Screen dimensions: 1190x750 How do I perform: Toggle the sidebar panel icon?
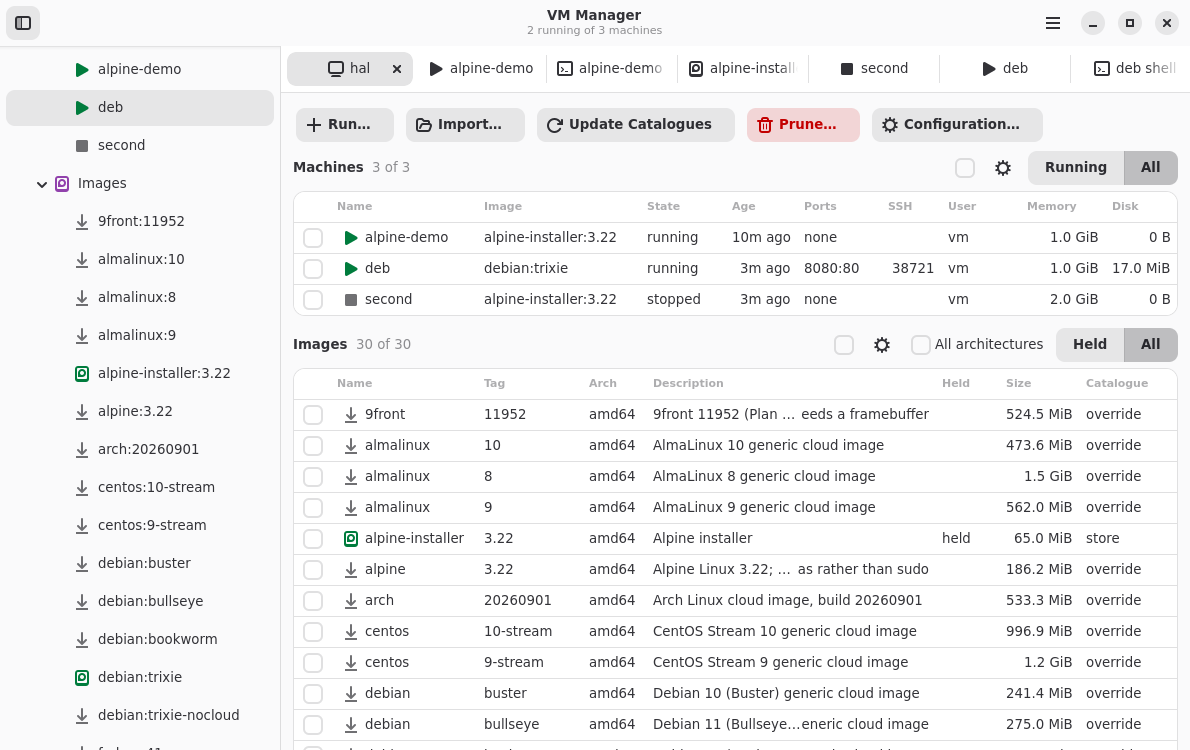[23, 23]
